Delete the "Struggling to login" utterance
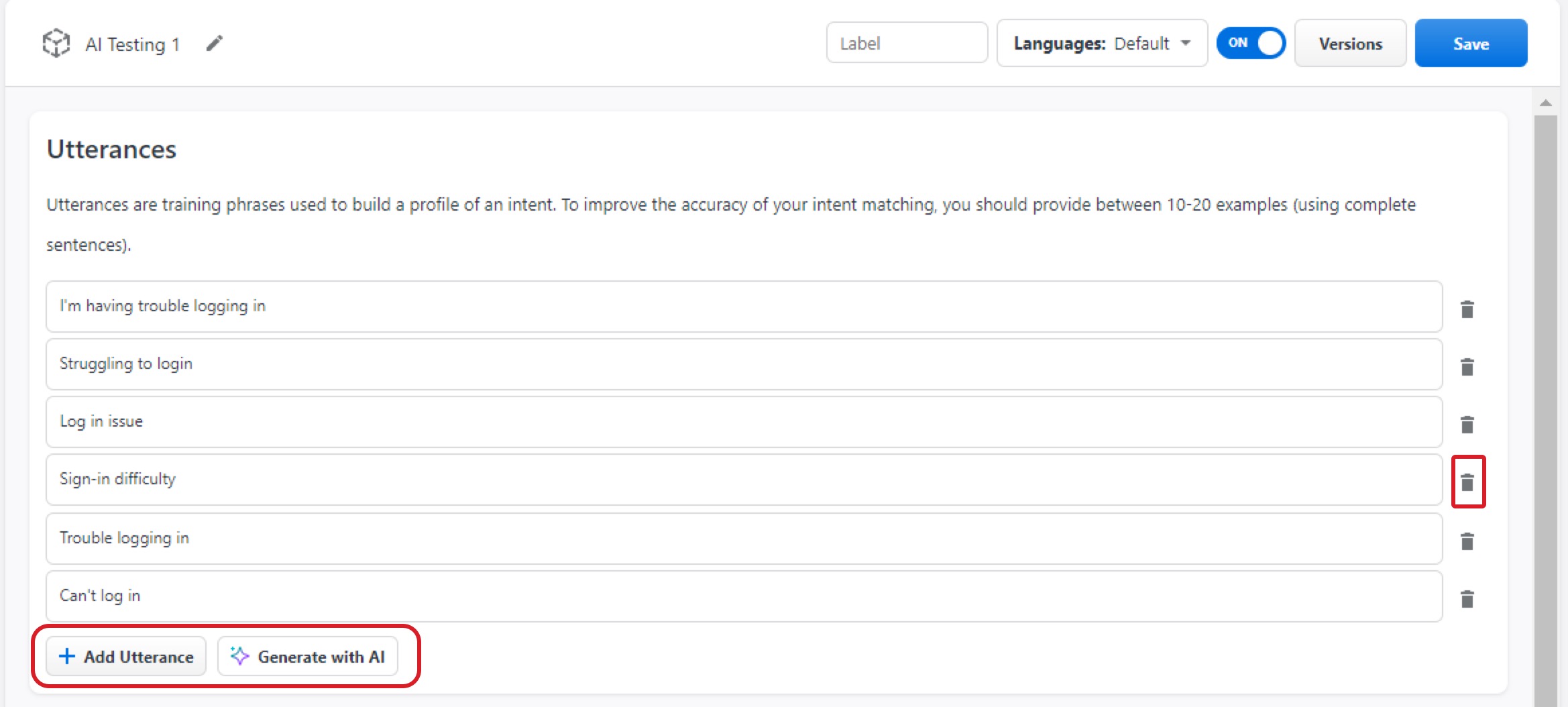The width and height of the screenshot is (1568, 707). [1467, 367]
